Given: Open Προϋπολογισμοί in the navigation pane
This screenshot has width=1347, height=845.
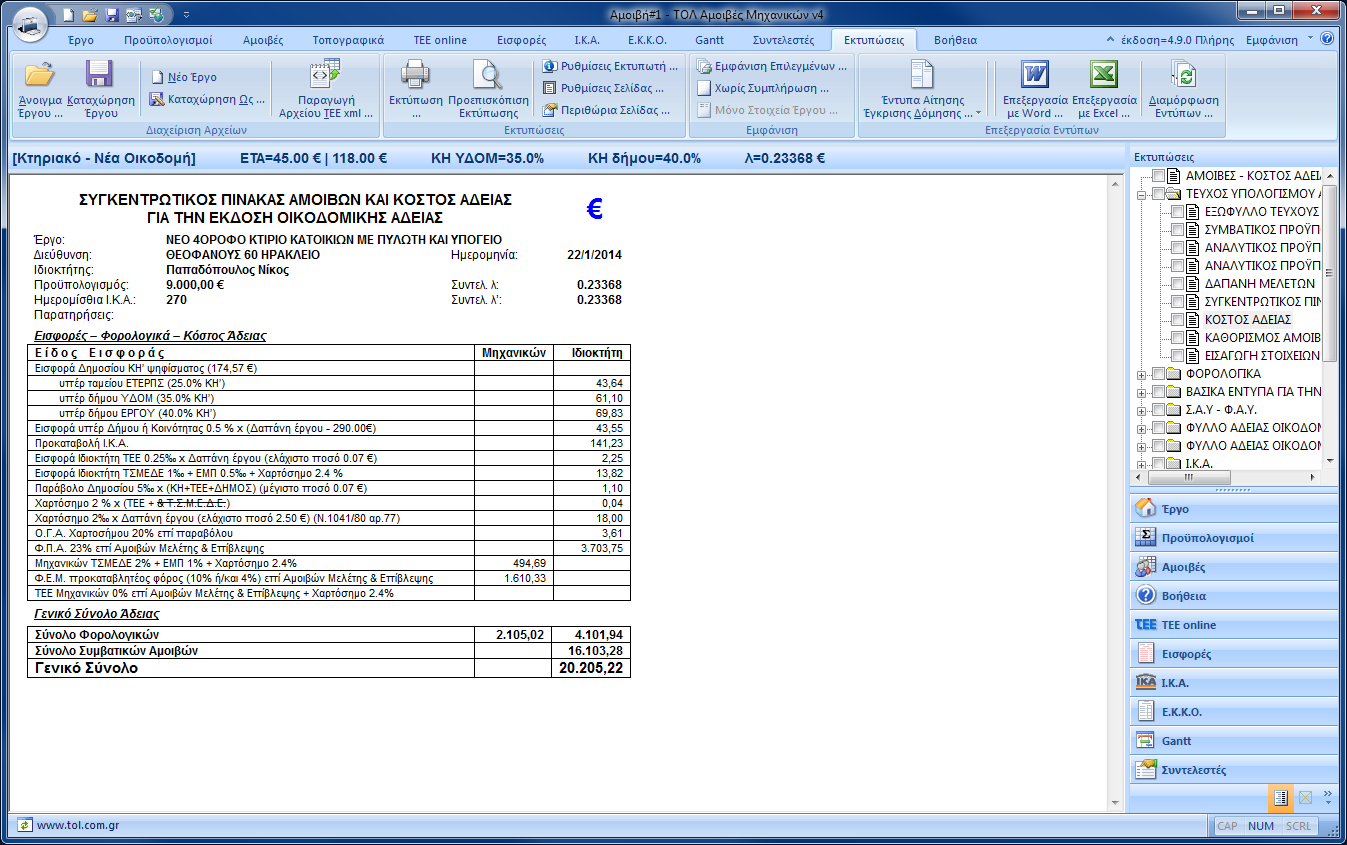Looking at the screenshot, I should pos(1232,538).
